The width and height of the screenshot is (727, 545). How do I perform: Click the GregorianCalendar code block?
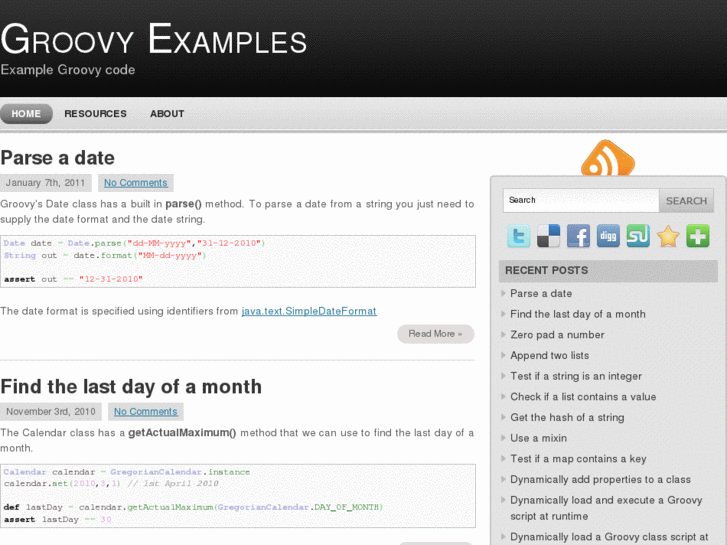coord(238,495)
